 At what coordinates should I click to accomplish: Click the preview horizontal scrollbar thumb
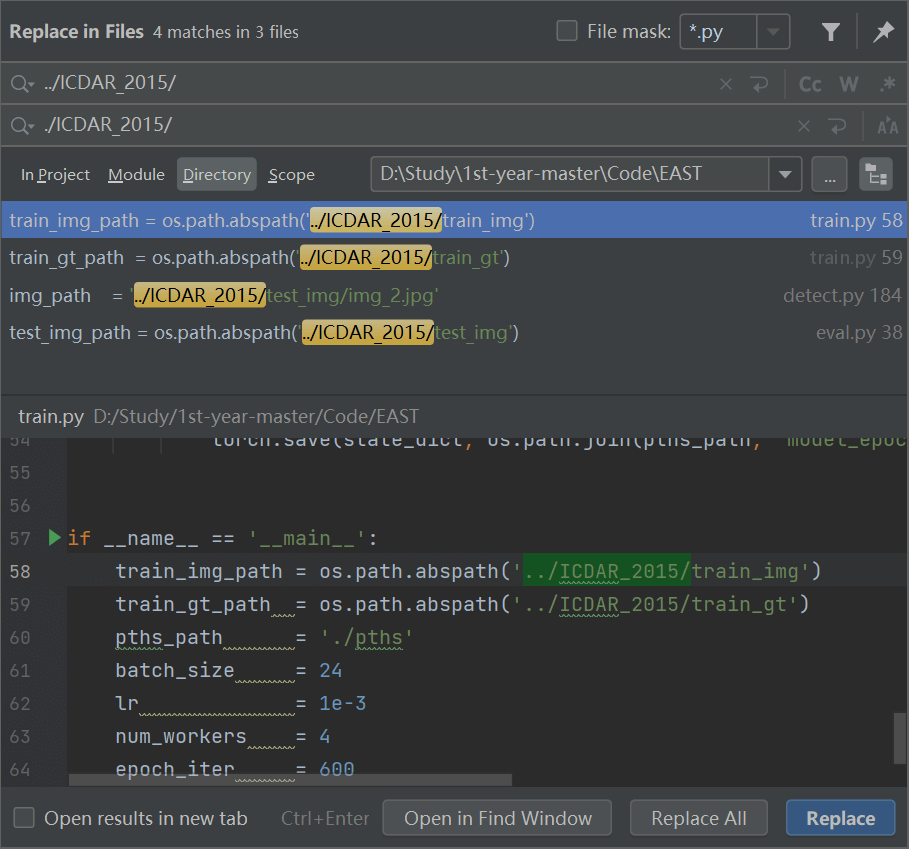click(x=290, y=780)
